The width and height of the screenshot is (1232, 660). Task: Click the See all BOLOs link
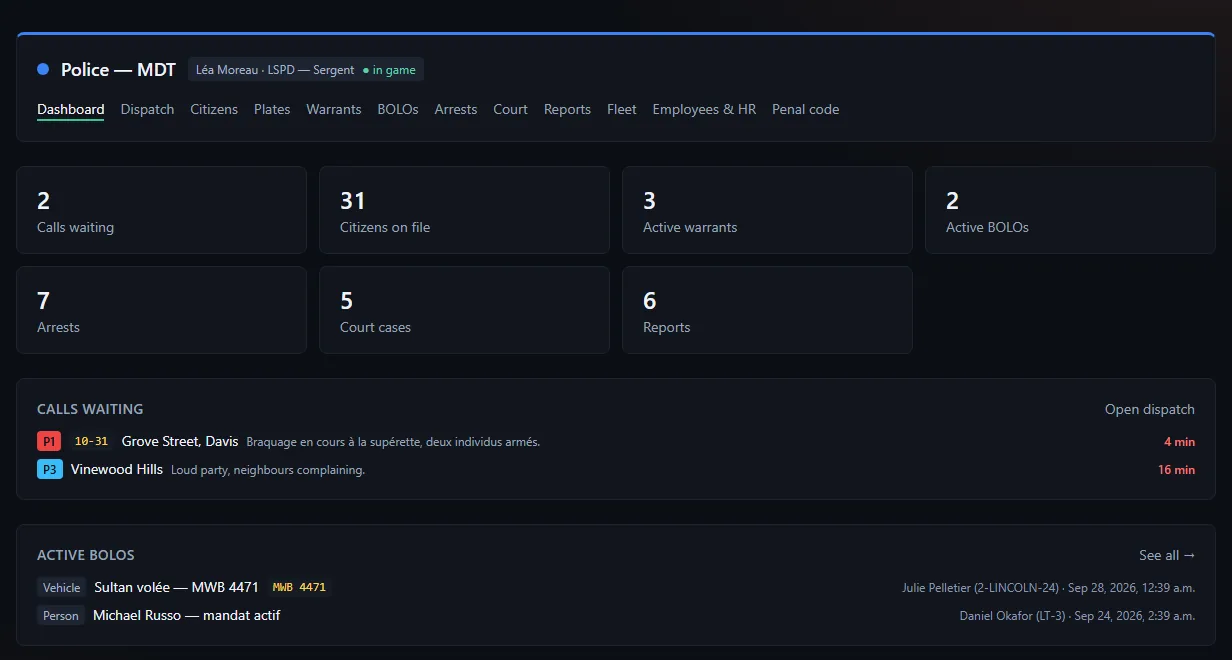pos(1167,555)
